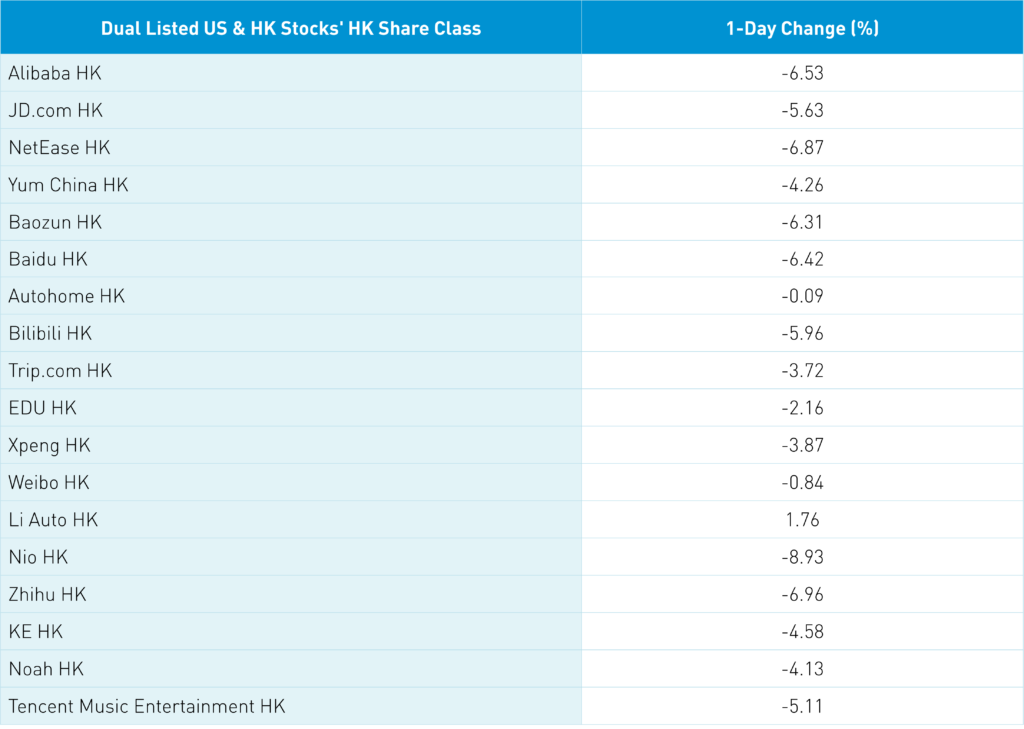Select the Baozun HK row label
Image resolution: width=1024 pixels, height=729 pixels.
pyautogui.click(x=55, y=222)
